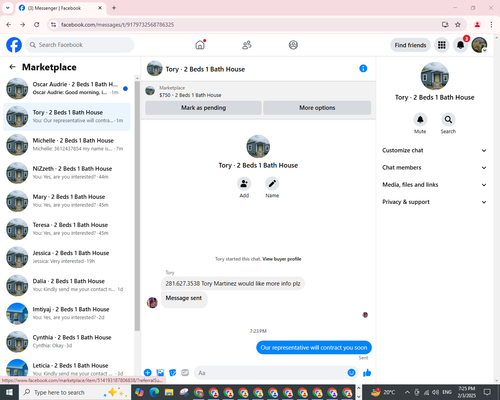Open Facebook home via logo
Viewport: 500px width, 400px height.
pyautogui.click(x=14, y=45)
